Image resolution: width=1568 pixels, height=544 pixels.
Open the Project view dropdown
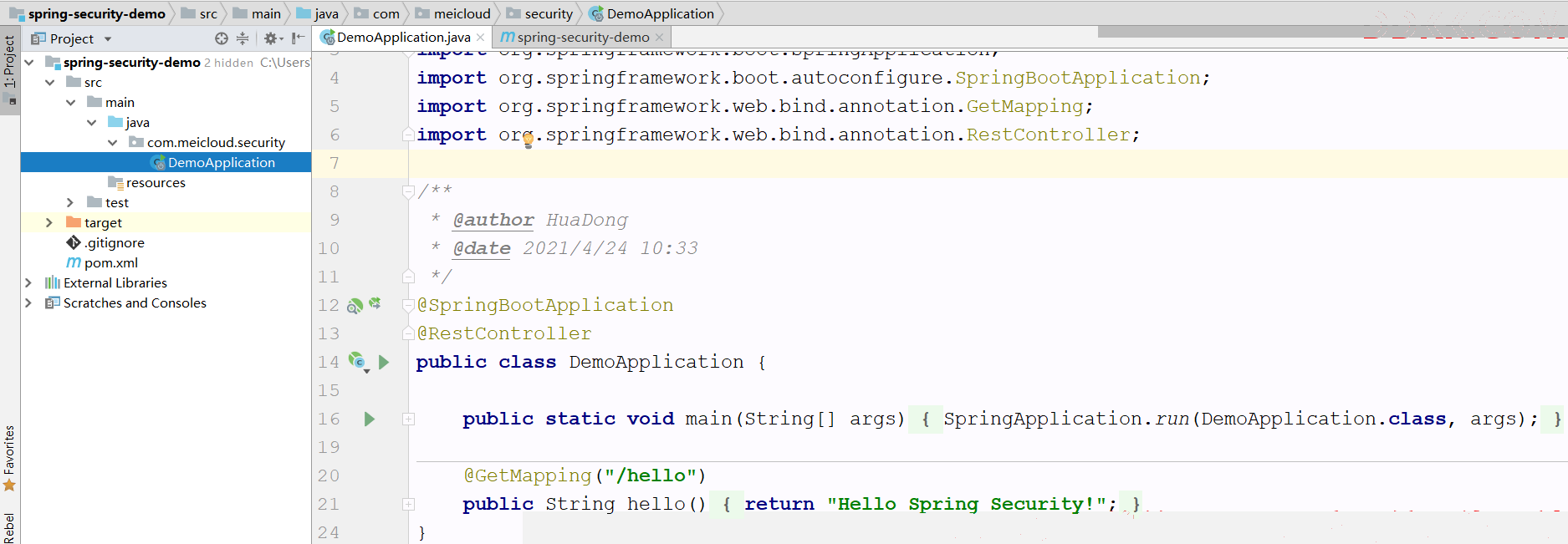point(108,39)
